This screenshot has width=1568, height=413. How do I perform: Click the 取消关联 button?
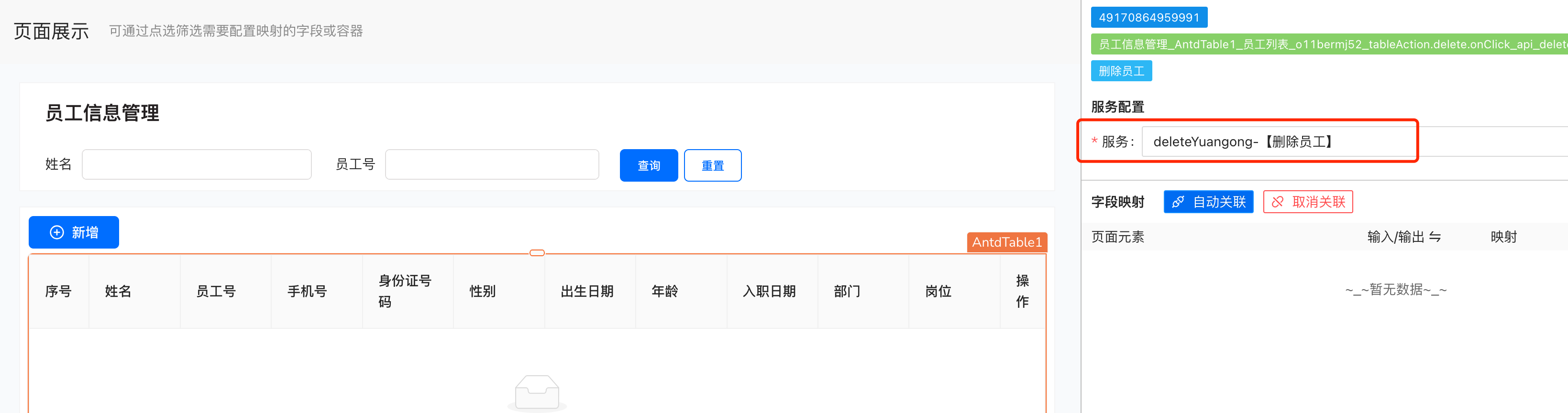1308,202
